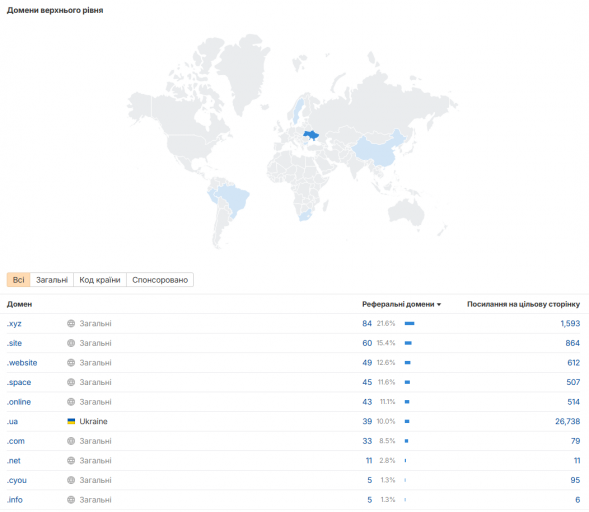Click Ukraine highlighted on the map
The image size is (589, 512).
point(311,135)
